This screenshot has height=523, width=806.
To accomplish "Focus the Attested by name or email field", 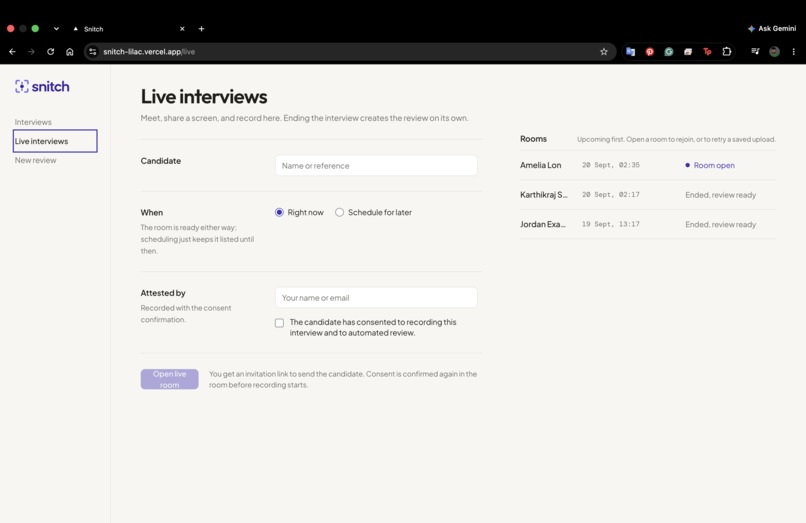I will [376, 298].
